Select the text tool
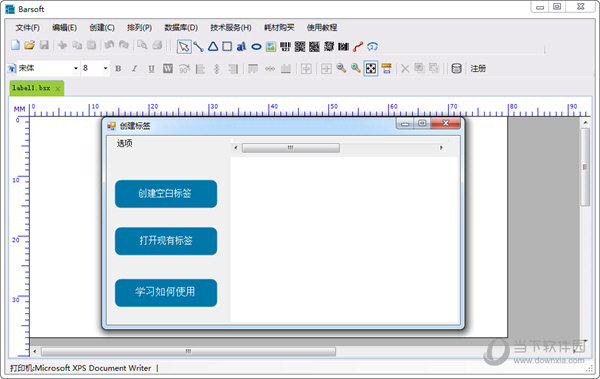Viewport: 600px width, 379px height. (241, 47)
